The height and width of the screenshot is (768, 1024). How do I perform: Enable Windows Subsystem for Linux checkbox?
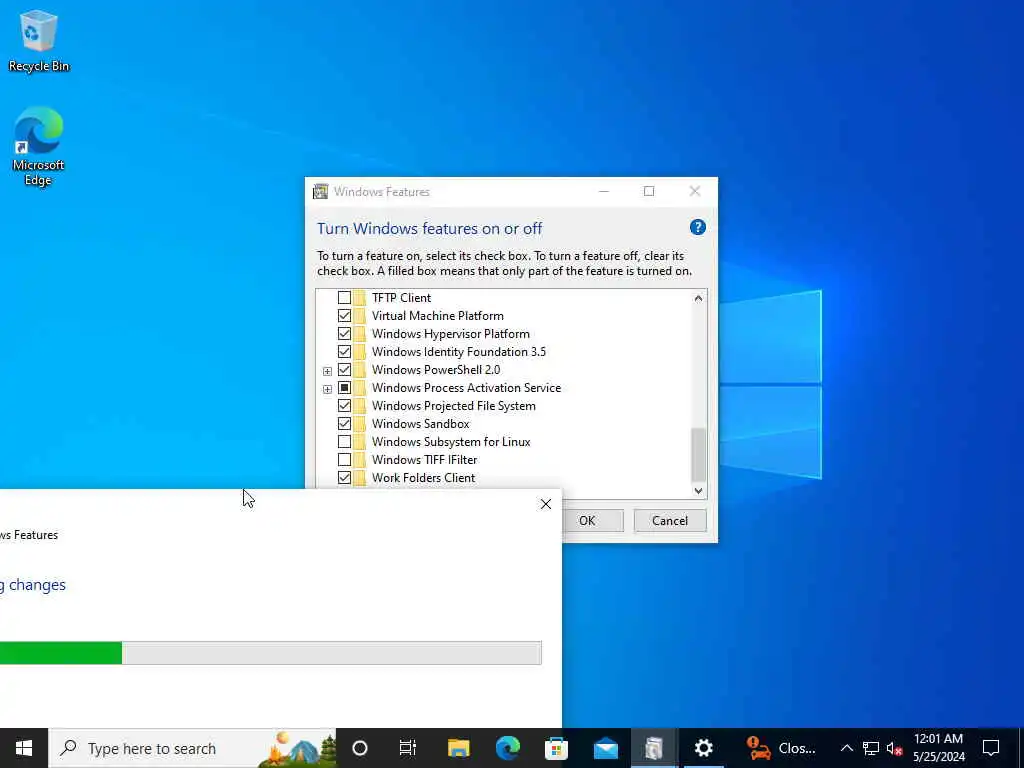[x=344, y=441]
